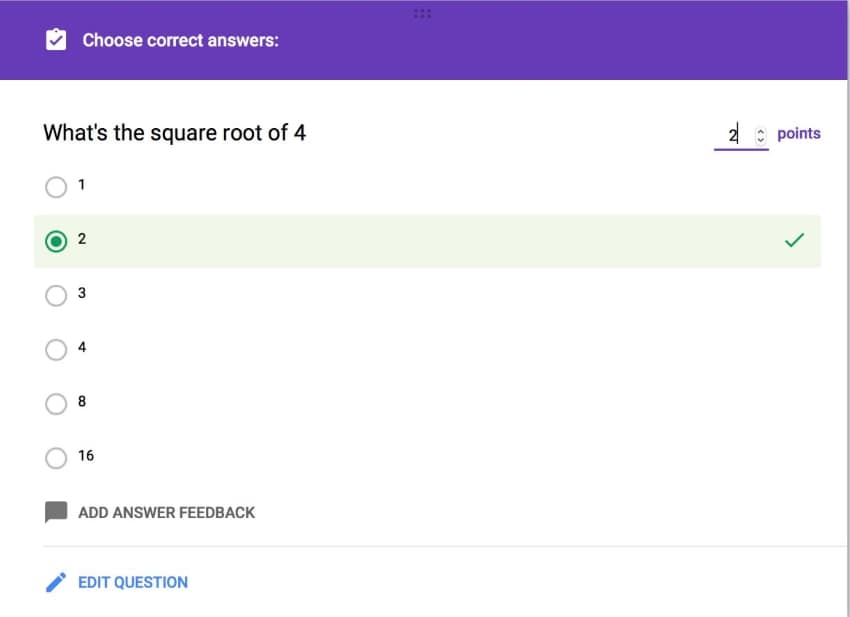Screen dimensions: 850x617
Task: Decrease points with the stepper down arrow
Action: [760, 138]
